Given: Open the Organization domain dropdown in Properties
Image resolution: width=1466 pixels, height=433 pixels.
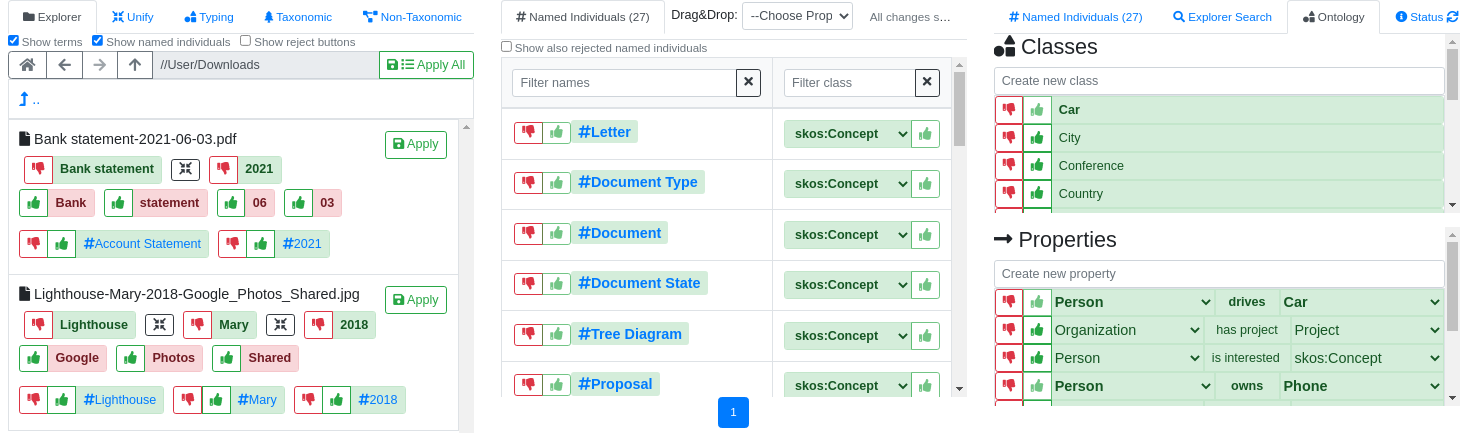Looking at the screenshot, I should [x=1127, y=330].
